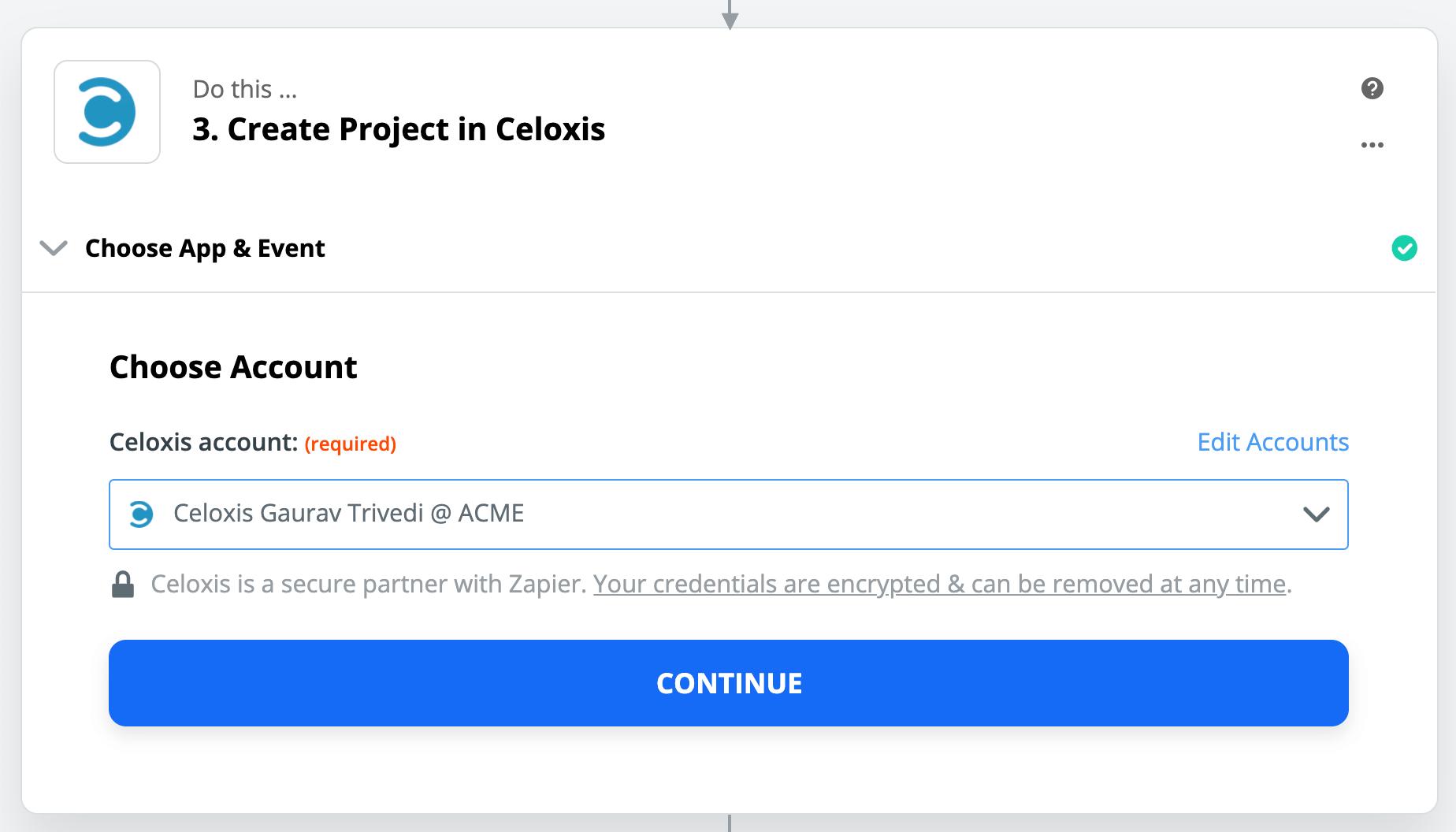Click the small Celoxis icon in account field
The image size is (1456, 832).
coord(141,514)
